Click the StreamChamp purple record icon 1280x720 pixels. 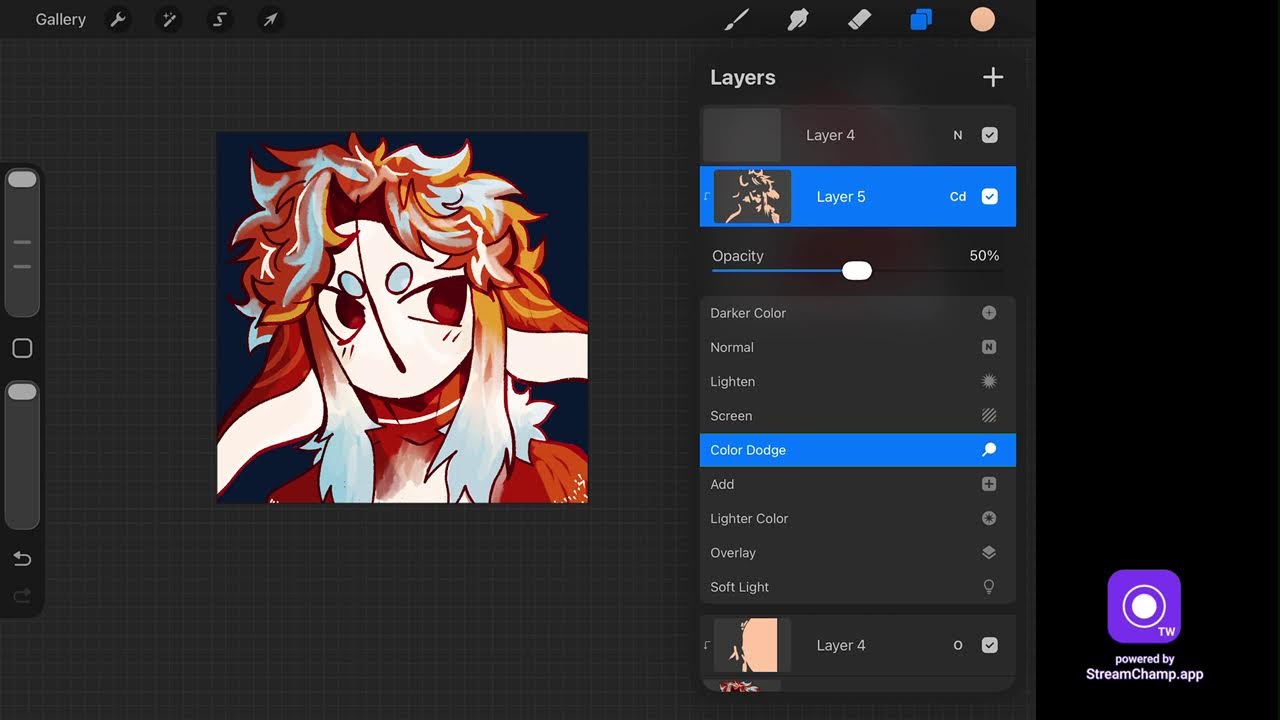coord(1144,606)
